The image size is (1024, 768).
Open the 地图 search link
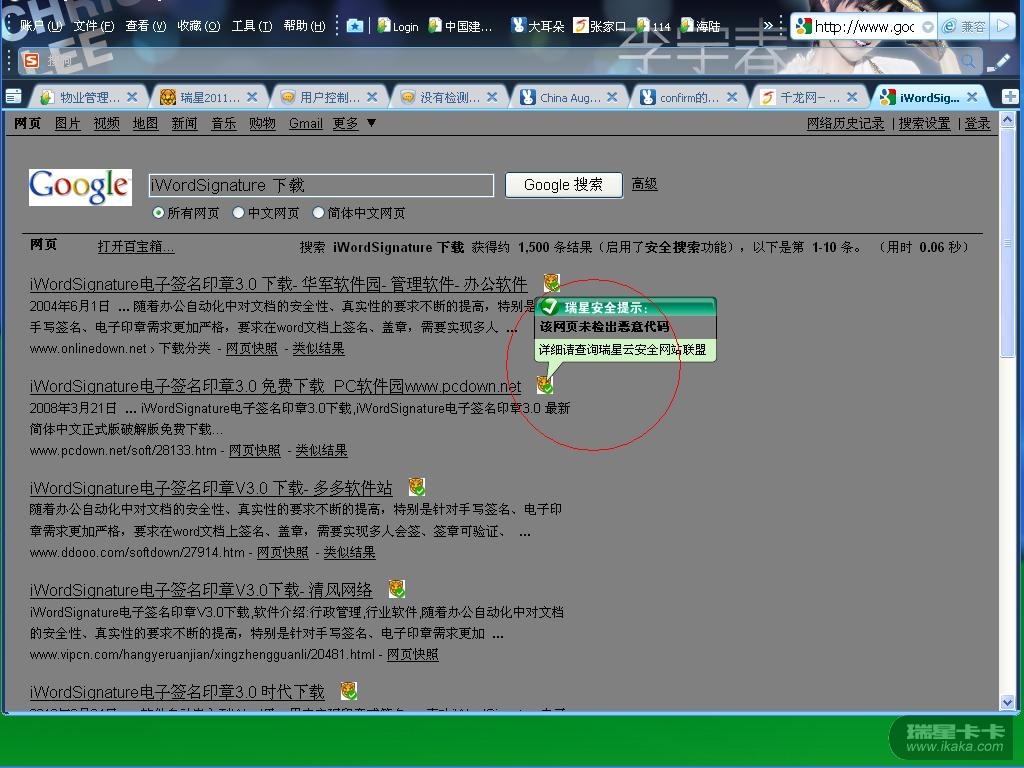pyautogui.click(x=145, y=123)
